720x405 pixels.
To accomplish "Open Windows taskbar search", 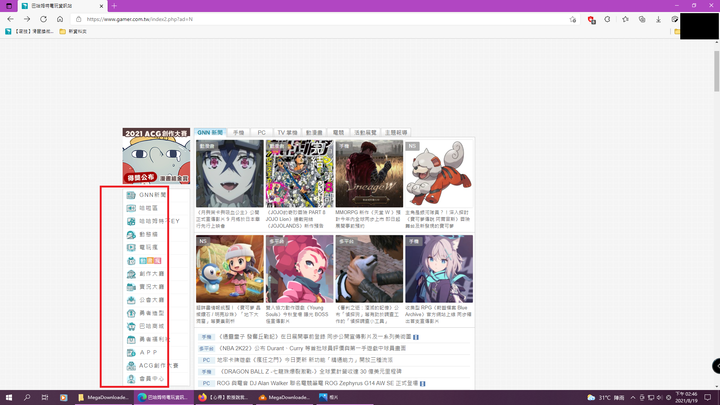I will (27, 397).
